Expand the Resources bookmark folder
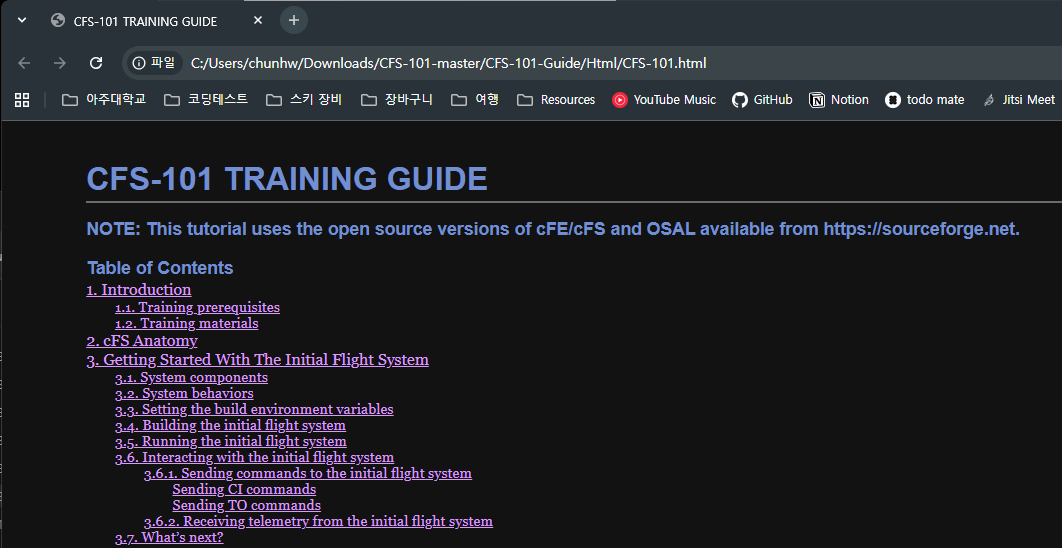Image resolution: width=1062 pixels, height=548 pixels. tap(555, 99)
